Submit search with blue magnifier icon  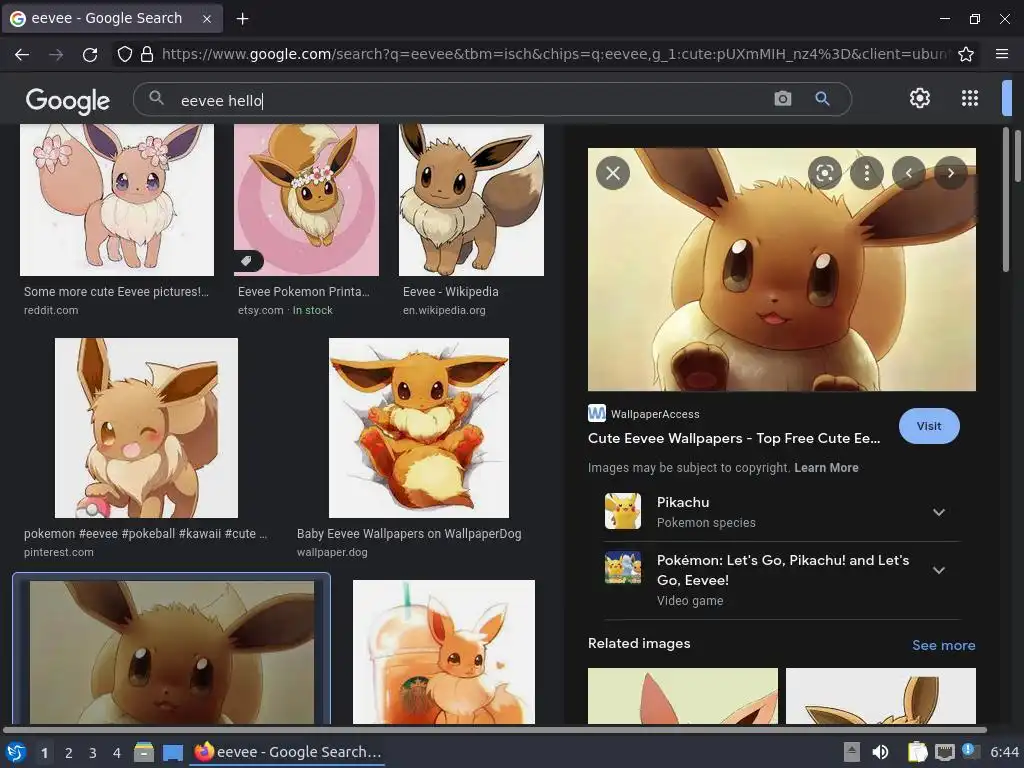coord(822,99)
